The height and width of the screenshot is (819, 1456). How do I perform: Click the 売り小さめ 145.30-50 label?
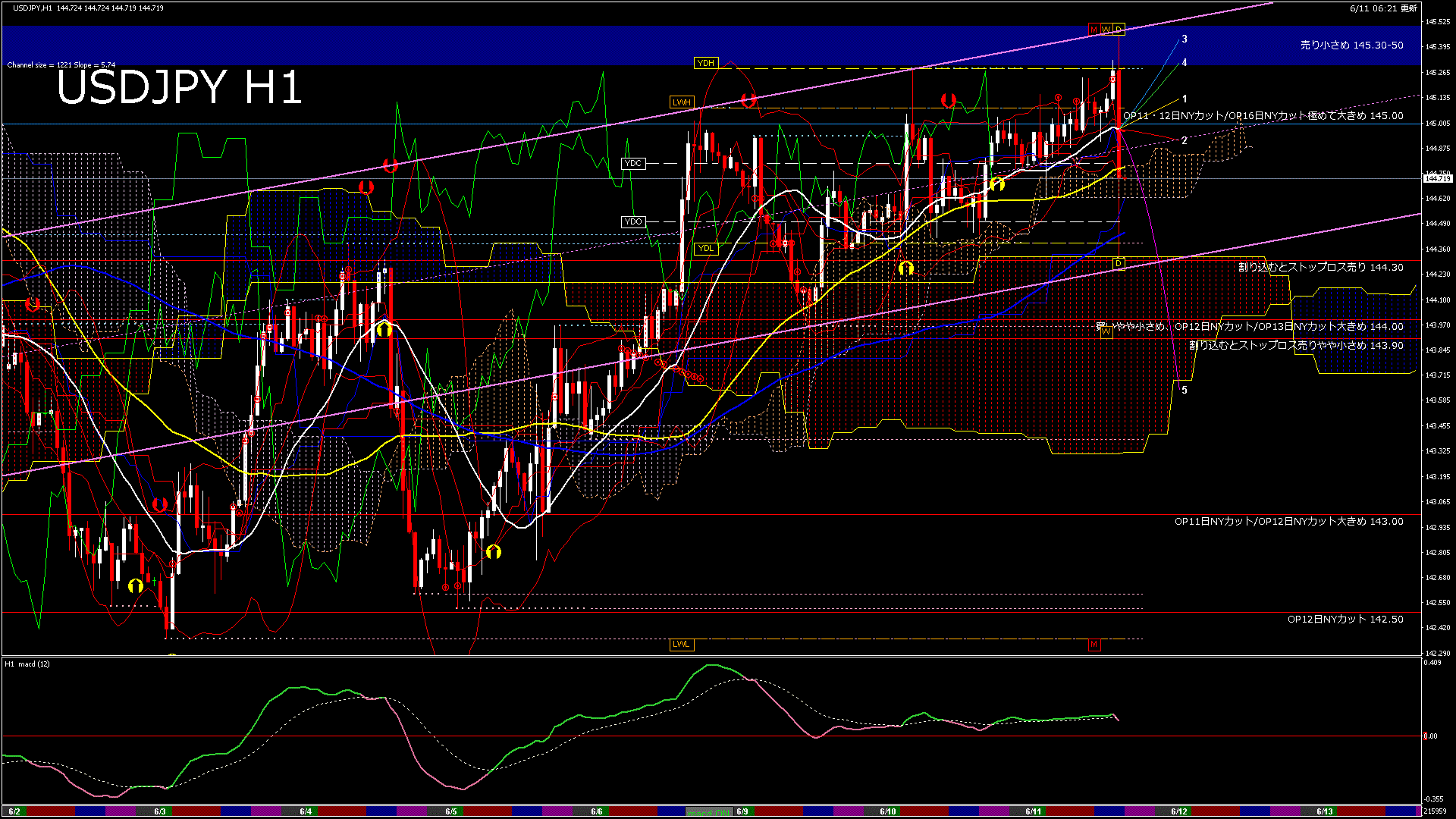(x=1351, y=45)
